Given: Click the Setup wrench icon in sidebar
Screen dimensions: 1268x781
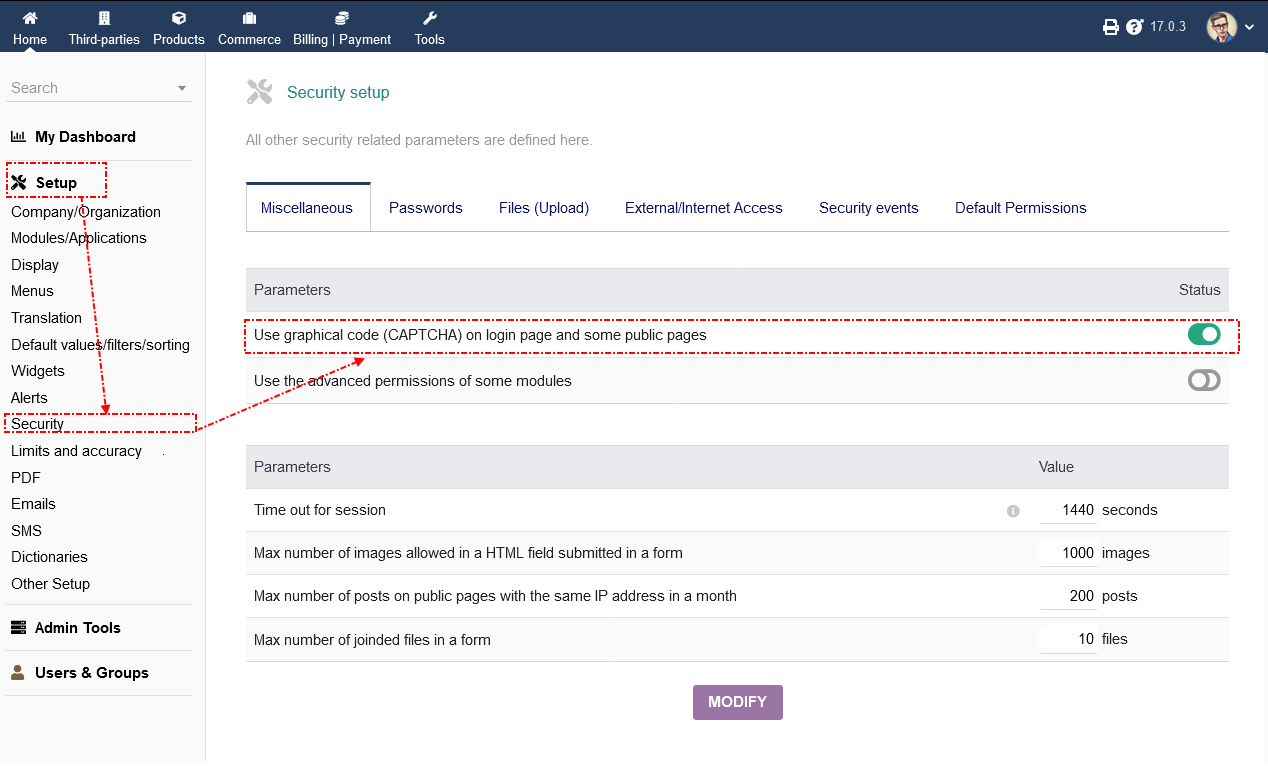Looking at the screenshot, I should [x=19, y=183].
